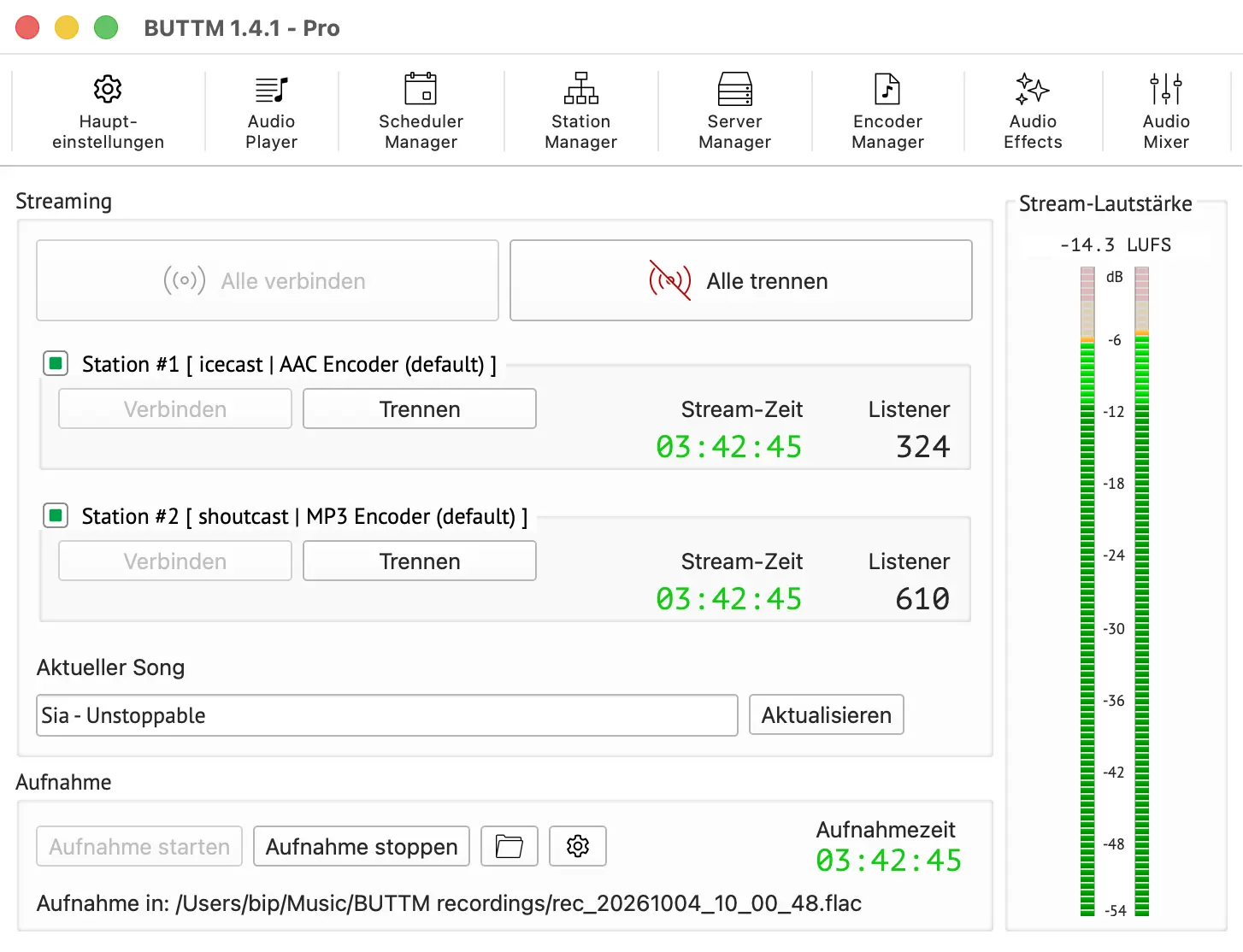Click listener count 324
Screen dimensions: 1243x952
pyautogui.click(x=923, y=447)
